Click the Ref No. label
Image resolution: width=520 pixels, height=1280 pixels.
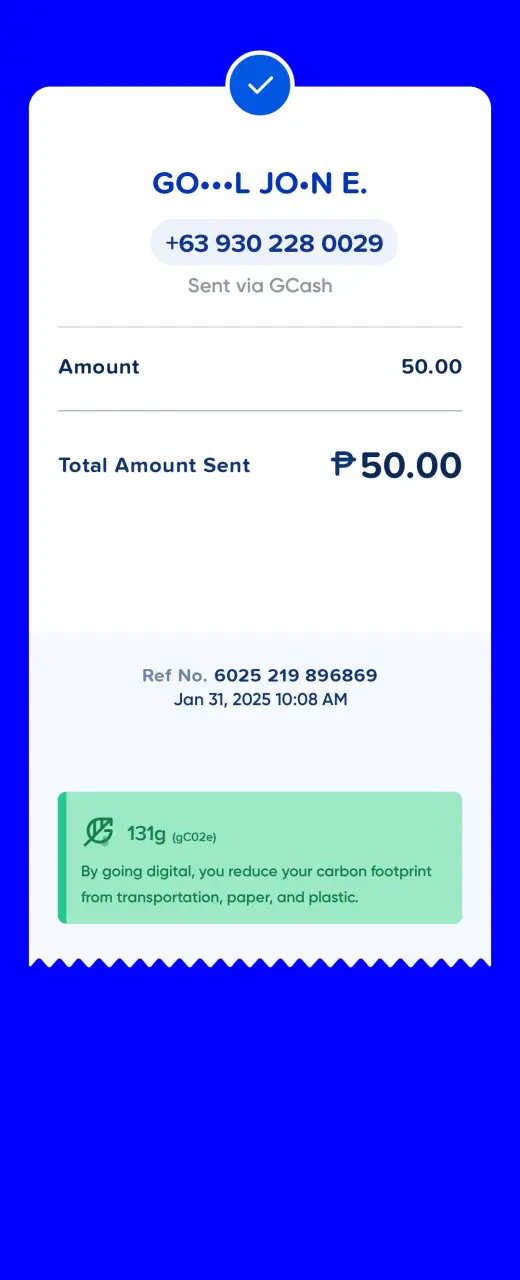tap(175, 676)
